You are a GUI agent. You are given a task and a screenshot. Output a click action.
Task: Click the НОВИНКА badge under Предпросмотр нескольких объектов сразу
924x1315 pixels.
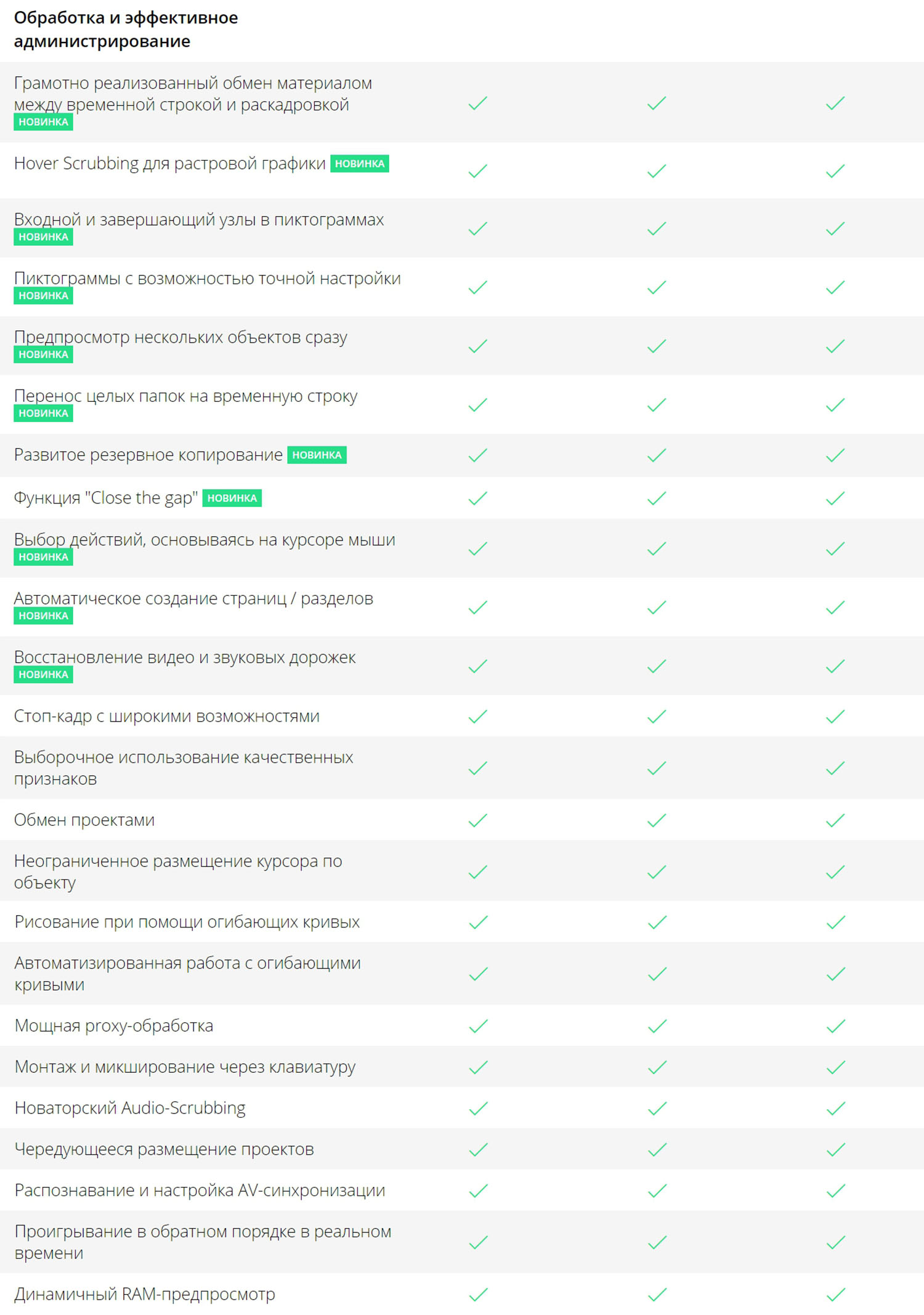pyautogui.click(x=43, y=354)
